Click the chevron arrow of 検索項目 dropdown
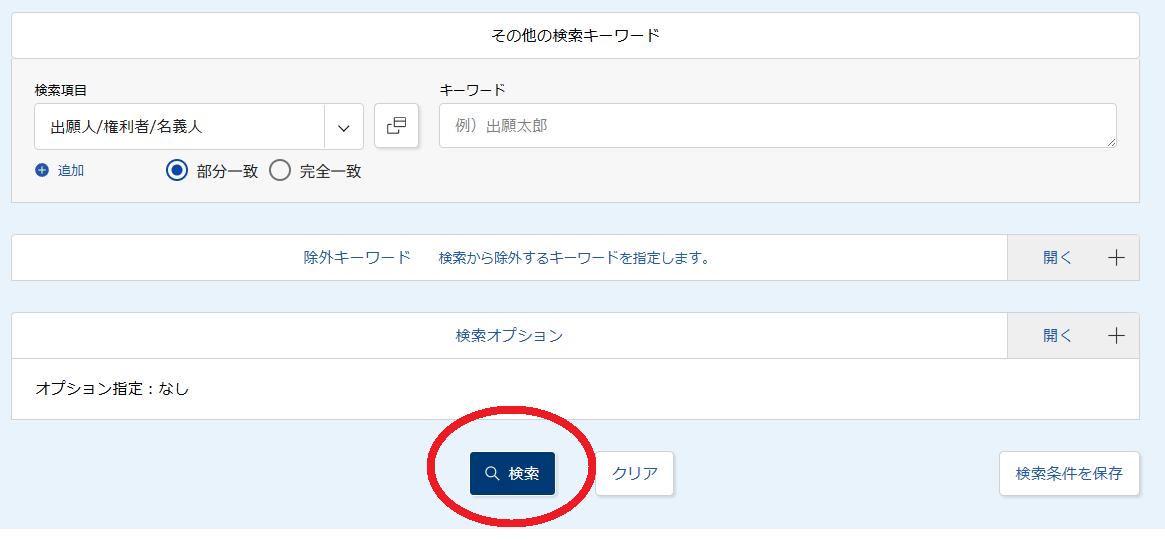 click(343, 128)
